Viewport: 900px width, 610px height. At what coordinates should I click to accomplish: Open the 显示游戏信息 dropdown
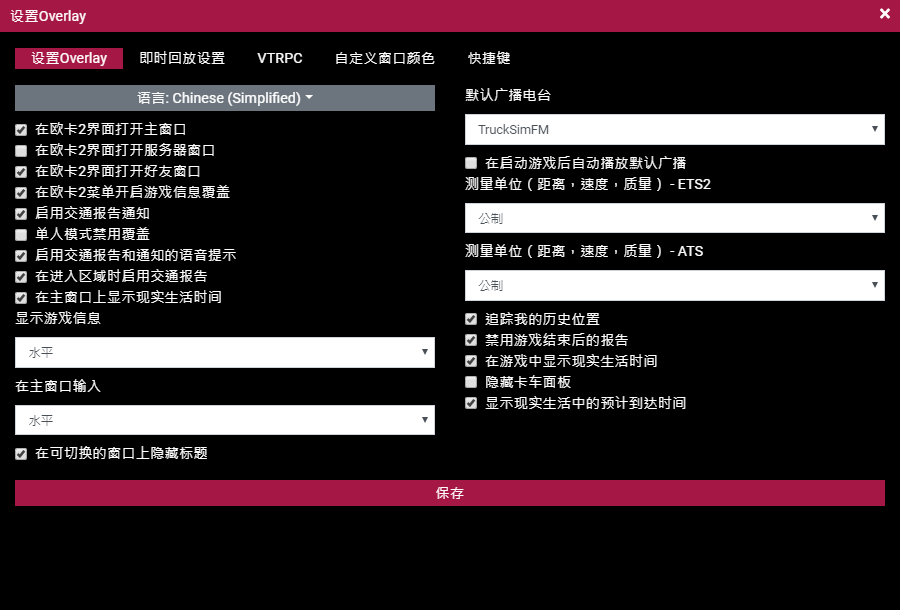coord(225,352)
